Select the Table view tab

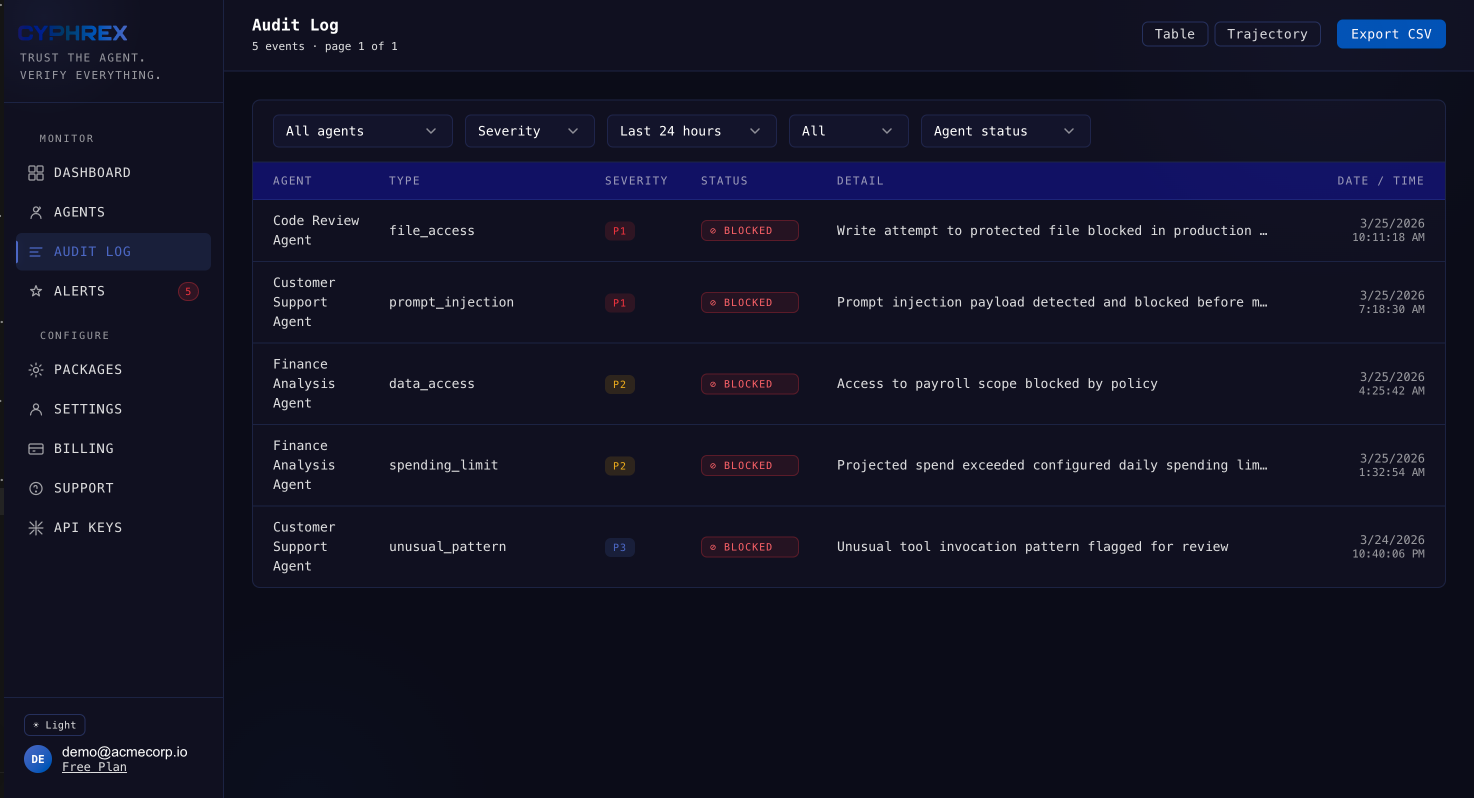(1174, 33)
